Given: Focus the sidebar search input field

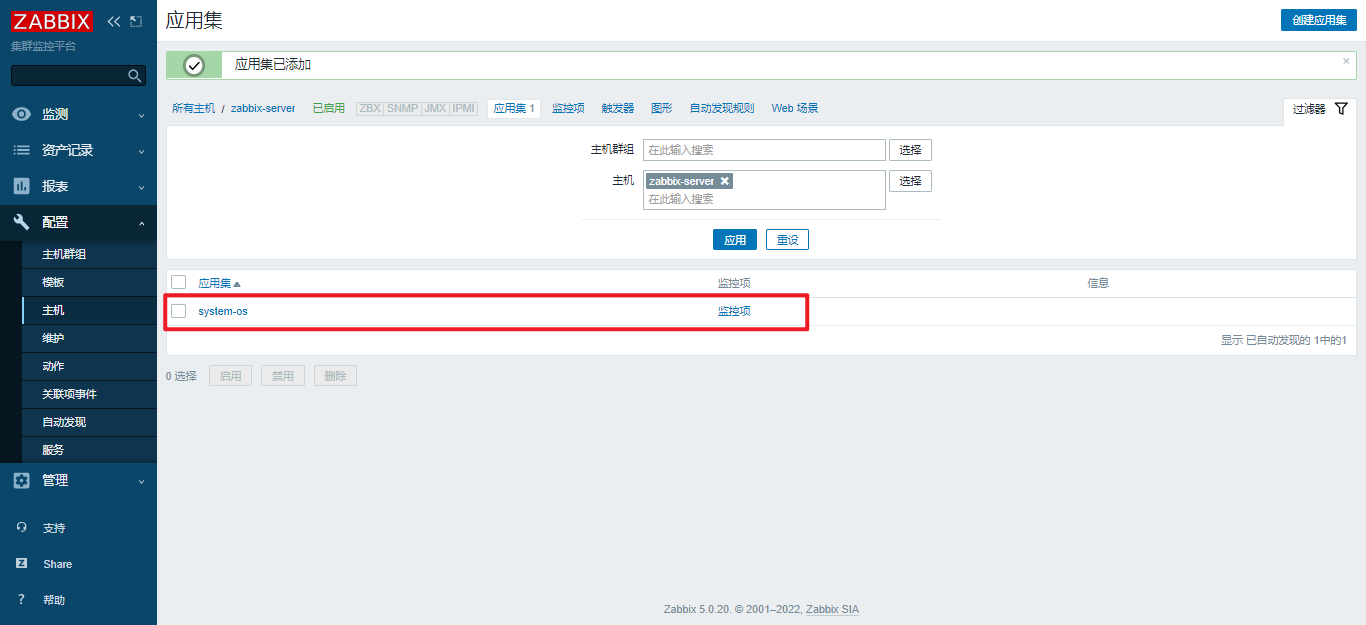Looking at the screenshot, I should [x=70, y=76].
